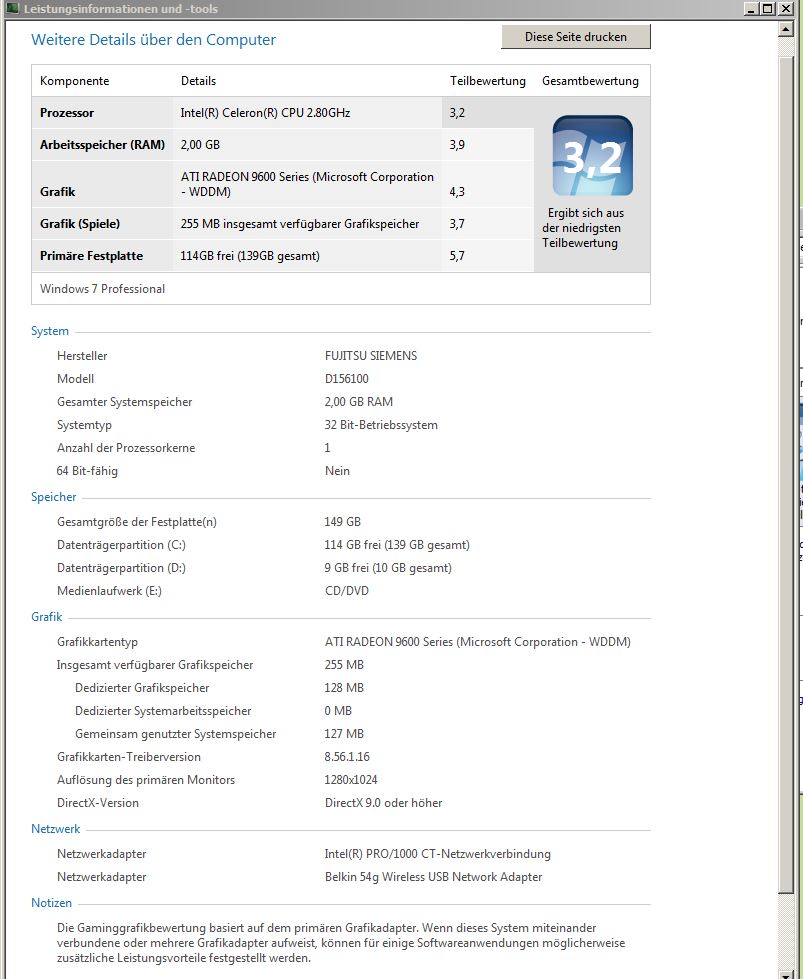Click the 3,7 gaming graphics subscore
Viewport: 803px width, 979px height.
click(457, 224)
